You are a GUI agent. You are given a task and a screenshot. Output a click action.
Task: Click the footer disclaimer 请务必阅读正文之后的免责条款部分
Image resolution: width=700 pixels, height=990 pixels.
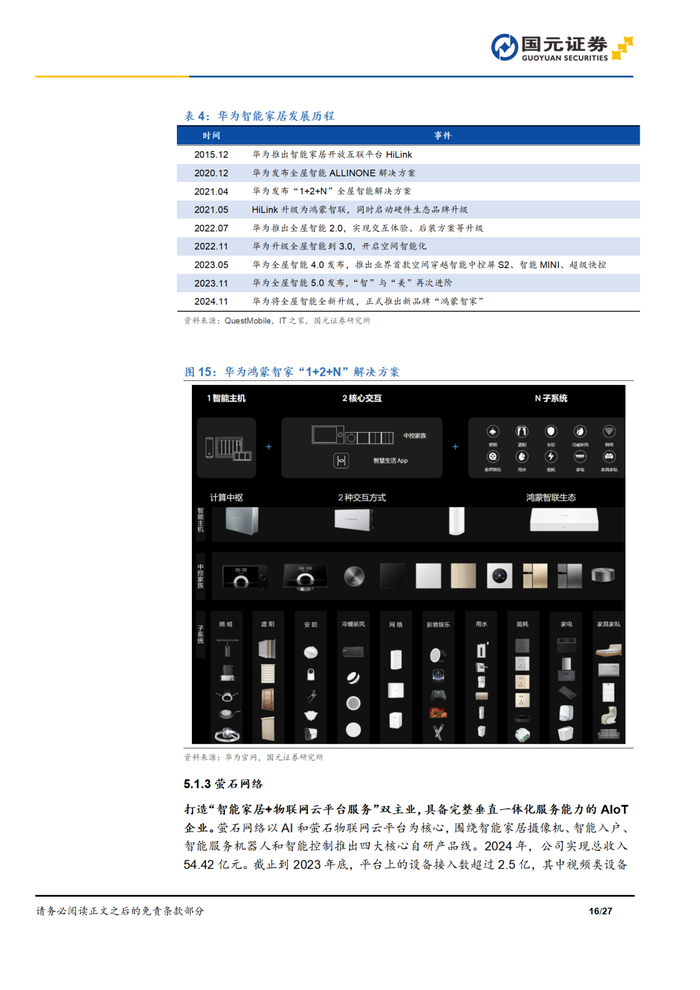[120, 911]
